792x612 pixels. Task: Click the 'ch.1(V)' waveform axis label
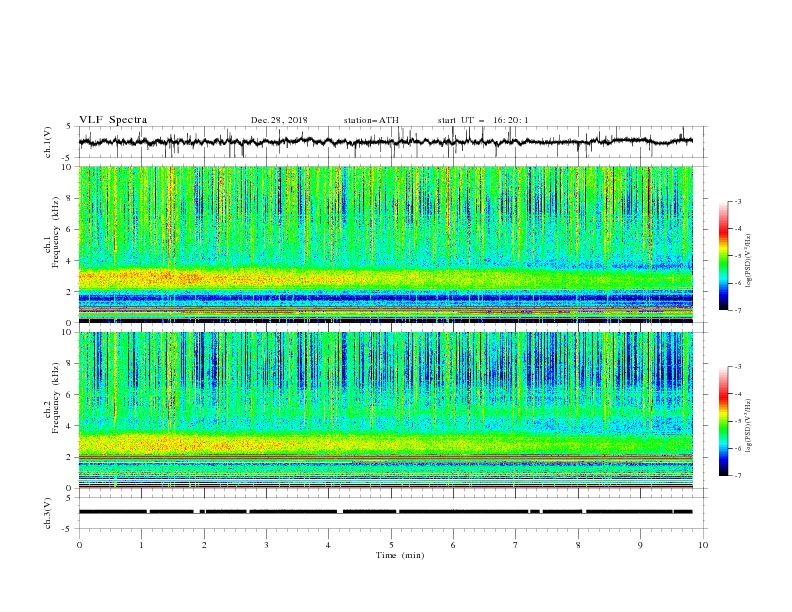[x=48, y=142]
